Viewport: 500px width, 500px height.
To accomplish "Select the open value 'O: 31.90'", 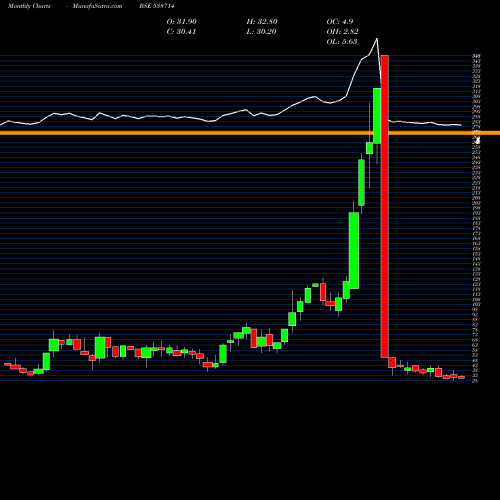I will click(182, 22).
